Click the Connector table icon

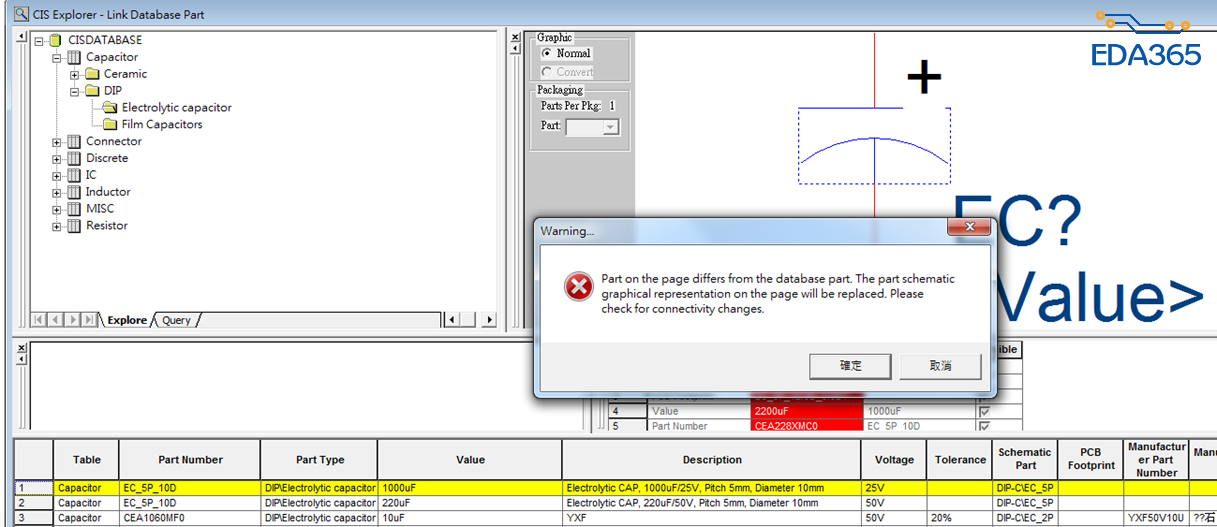[x=74, y=142]
